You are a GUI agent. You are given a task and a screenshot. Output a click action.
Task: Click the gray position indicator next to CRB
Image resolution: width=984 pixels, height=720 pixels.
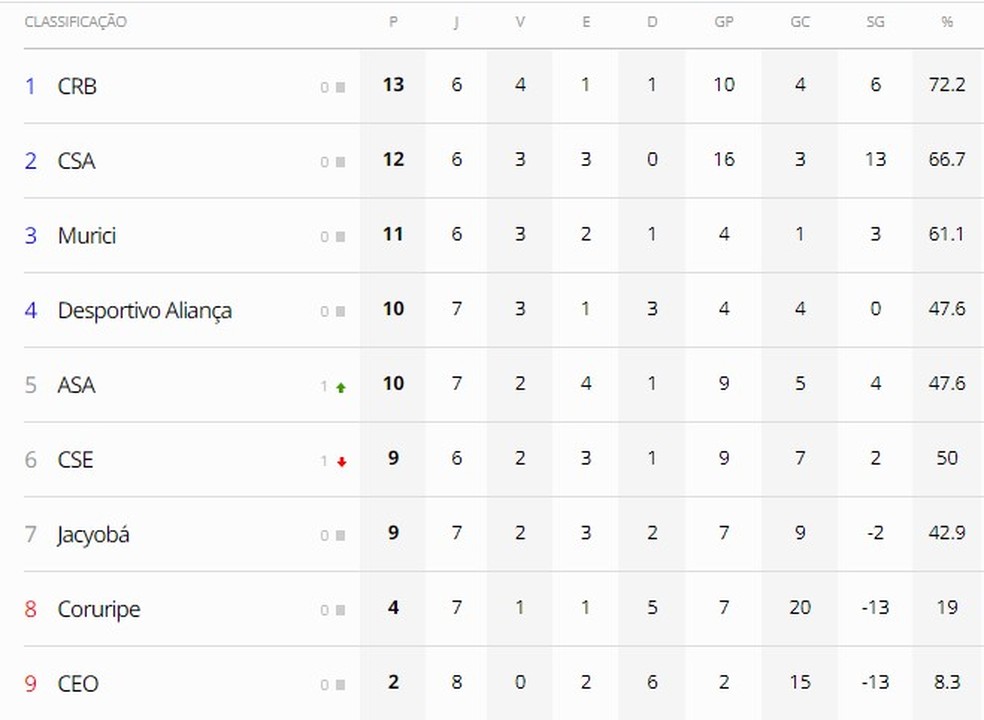tap(340, 88)
